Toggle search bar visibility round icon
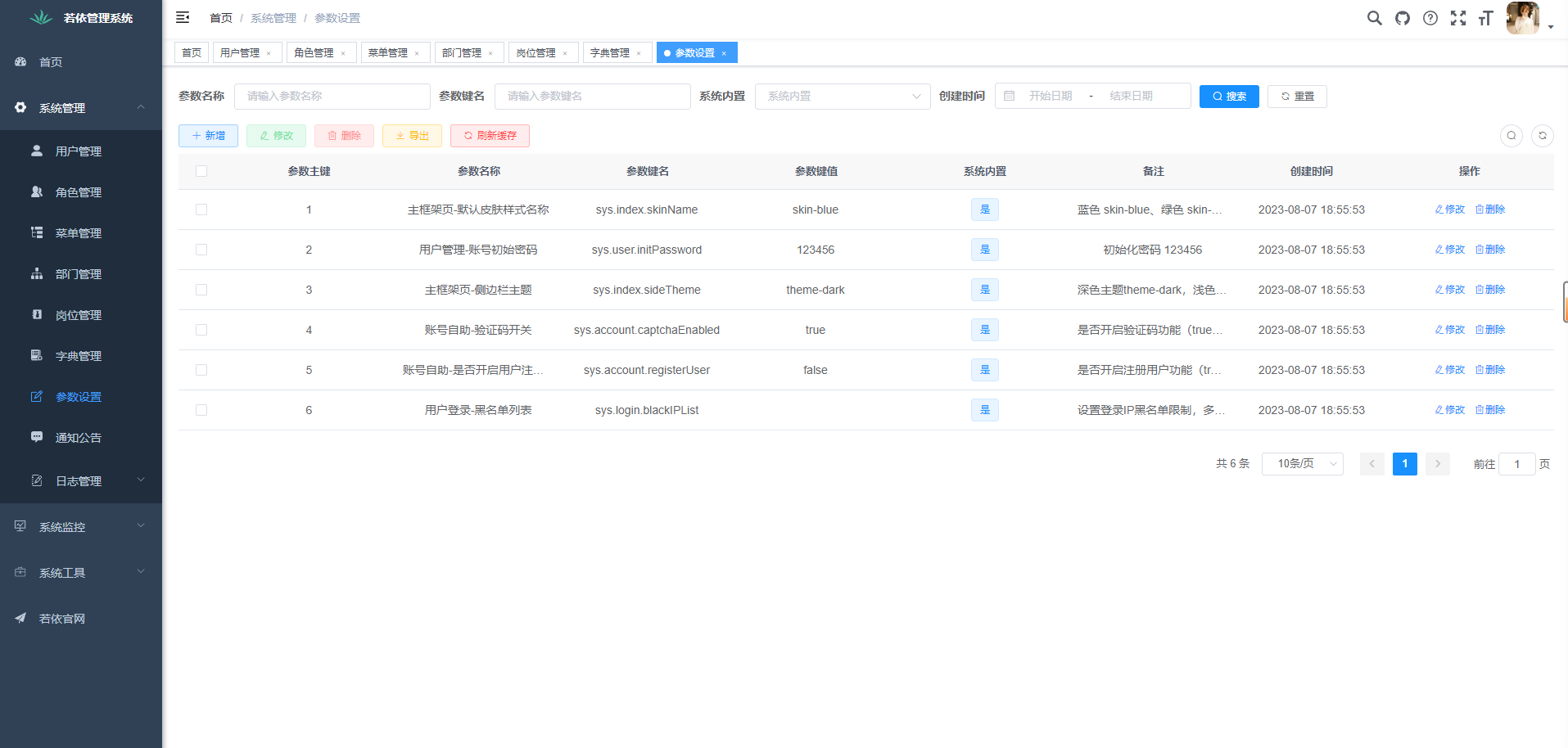Image resolution: width=1568 pixels, height=748 pixels. tap(1512, 135)
